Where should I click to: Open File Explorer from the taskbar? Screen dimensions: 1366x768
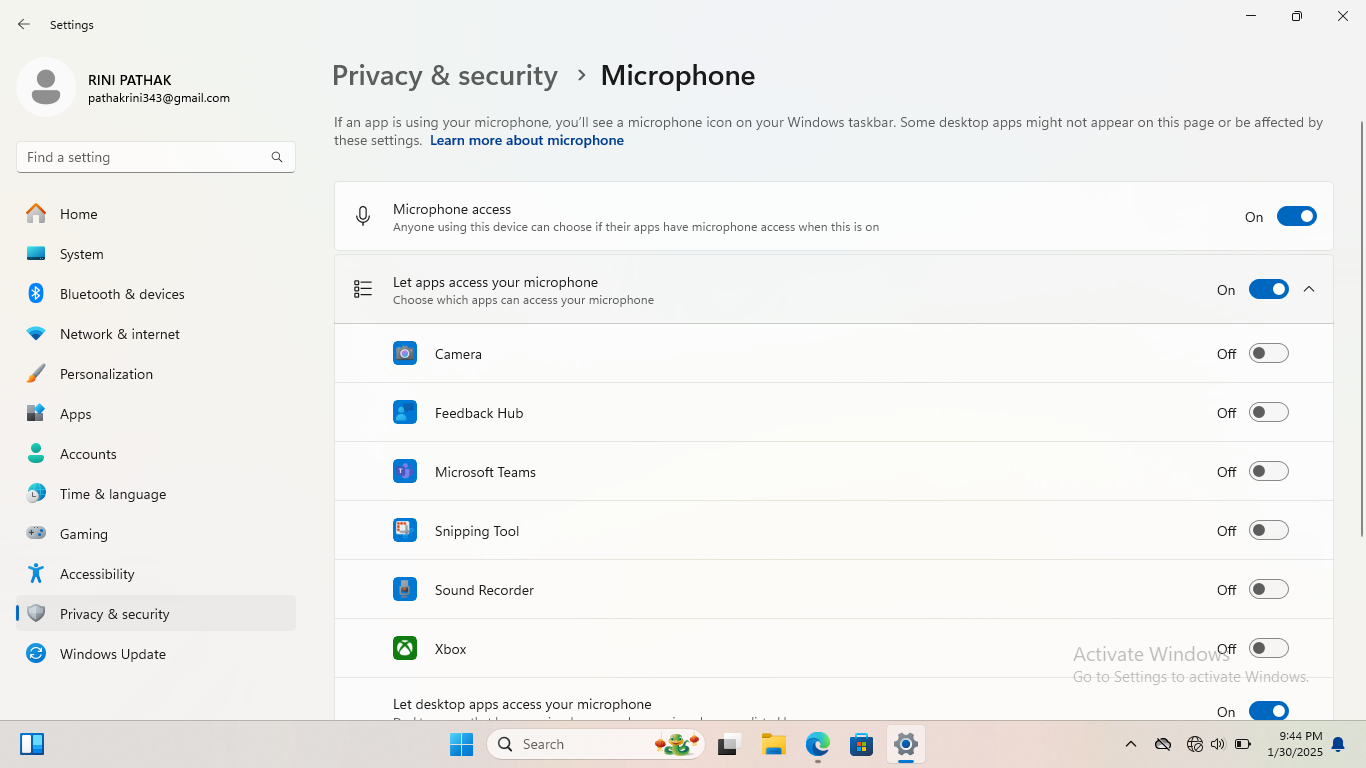(773, 744)
